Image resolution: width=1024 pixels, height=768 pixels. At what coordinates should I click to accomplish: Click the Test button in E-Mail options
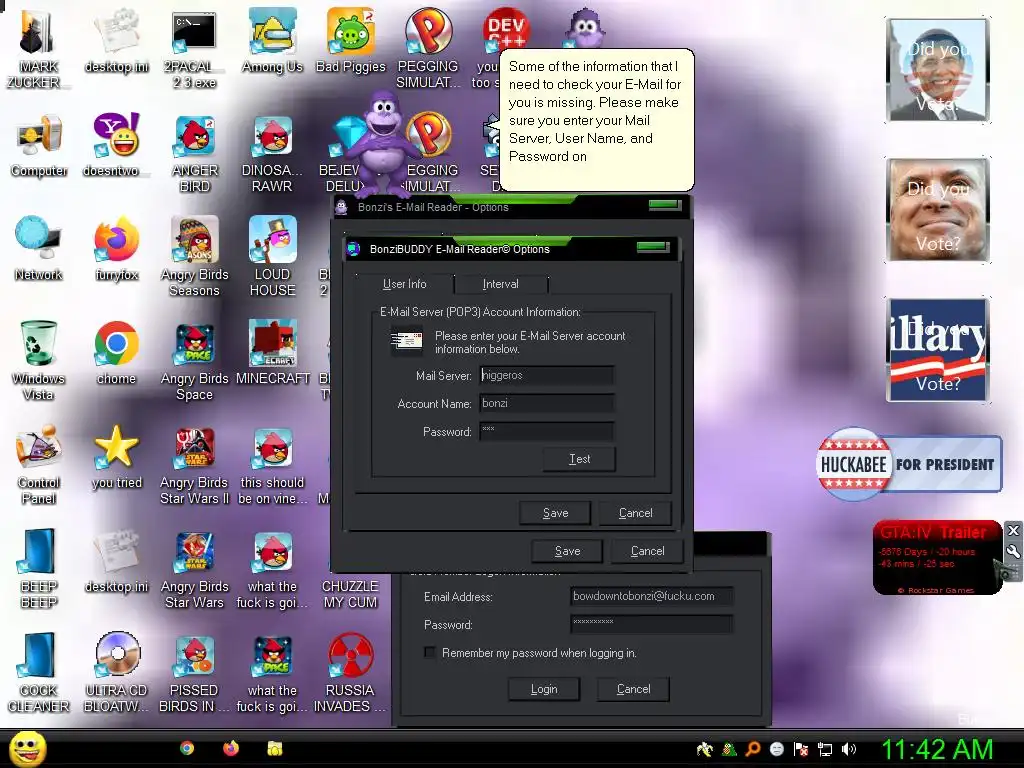(579, 459)
